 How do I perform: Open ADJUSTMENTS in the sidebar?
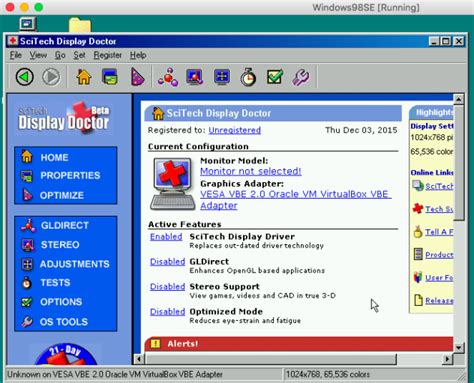point(66,264)
